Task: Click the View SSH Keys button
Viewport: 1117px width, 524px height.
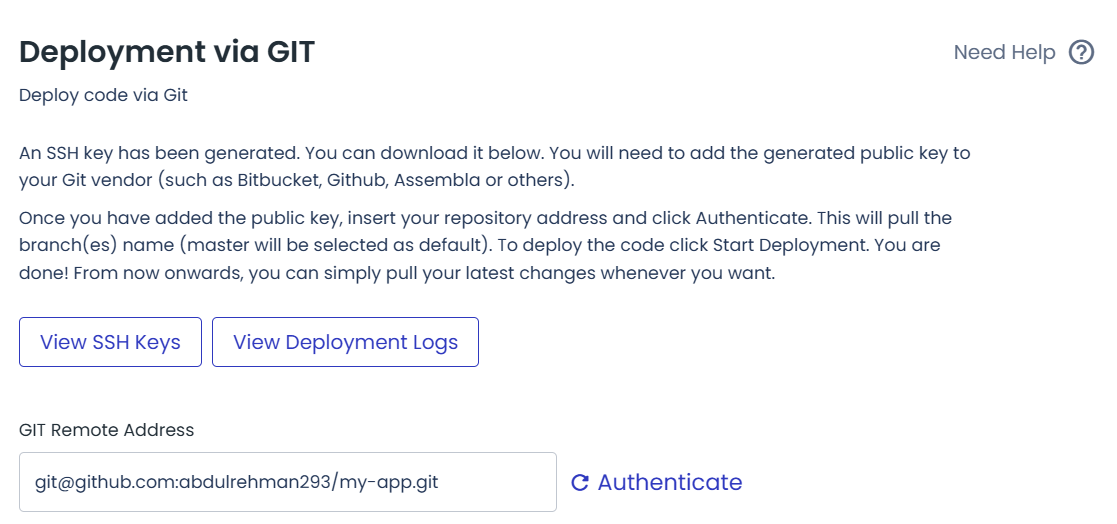Action: tap(110, 342)
